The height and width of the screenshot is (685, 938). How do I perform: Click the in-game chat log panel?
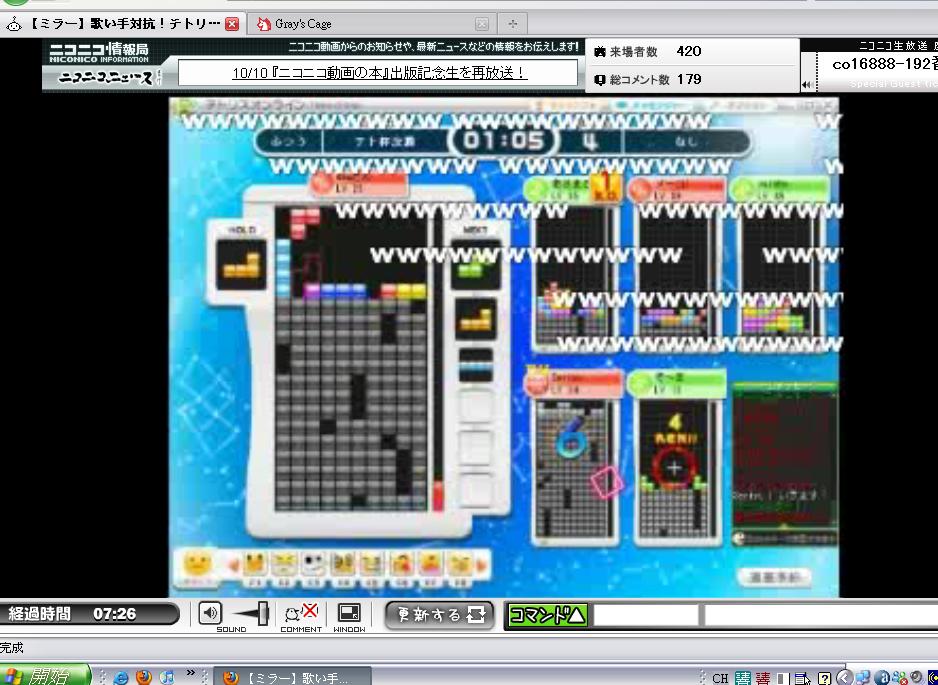785,458
